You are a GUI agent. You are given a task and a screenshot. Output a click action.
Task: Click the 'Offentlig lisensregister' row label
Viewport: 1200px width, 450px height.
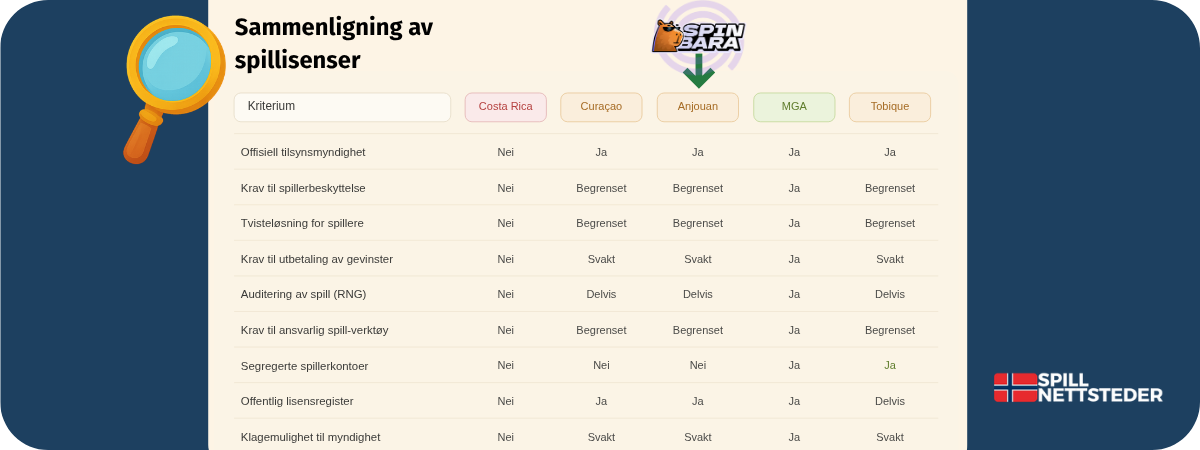297,401
